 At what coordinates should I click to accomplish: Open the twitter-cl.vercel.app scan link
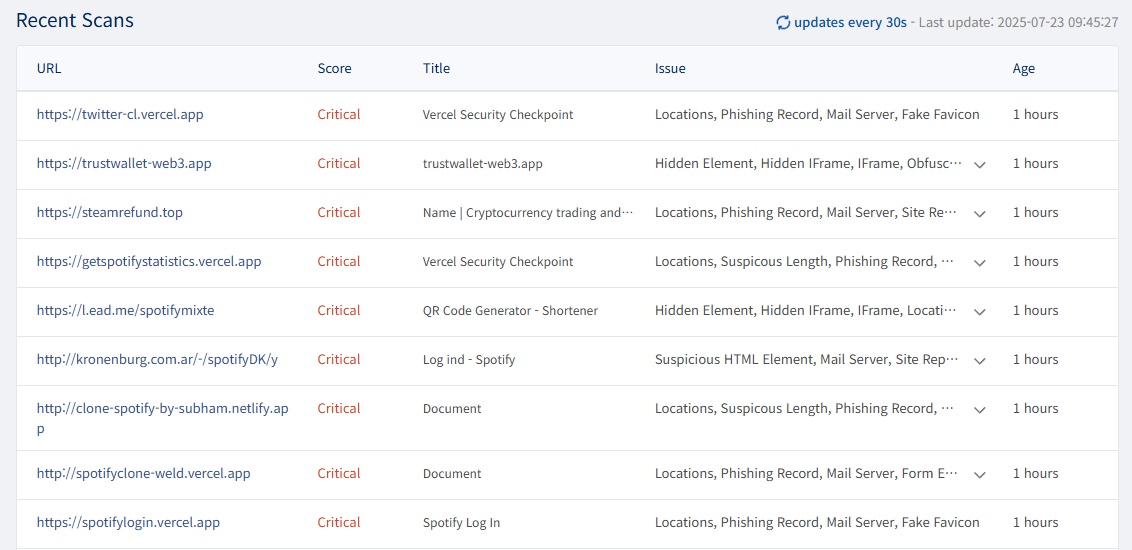point(120,114)
